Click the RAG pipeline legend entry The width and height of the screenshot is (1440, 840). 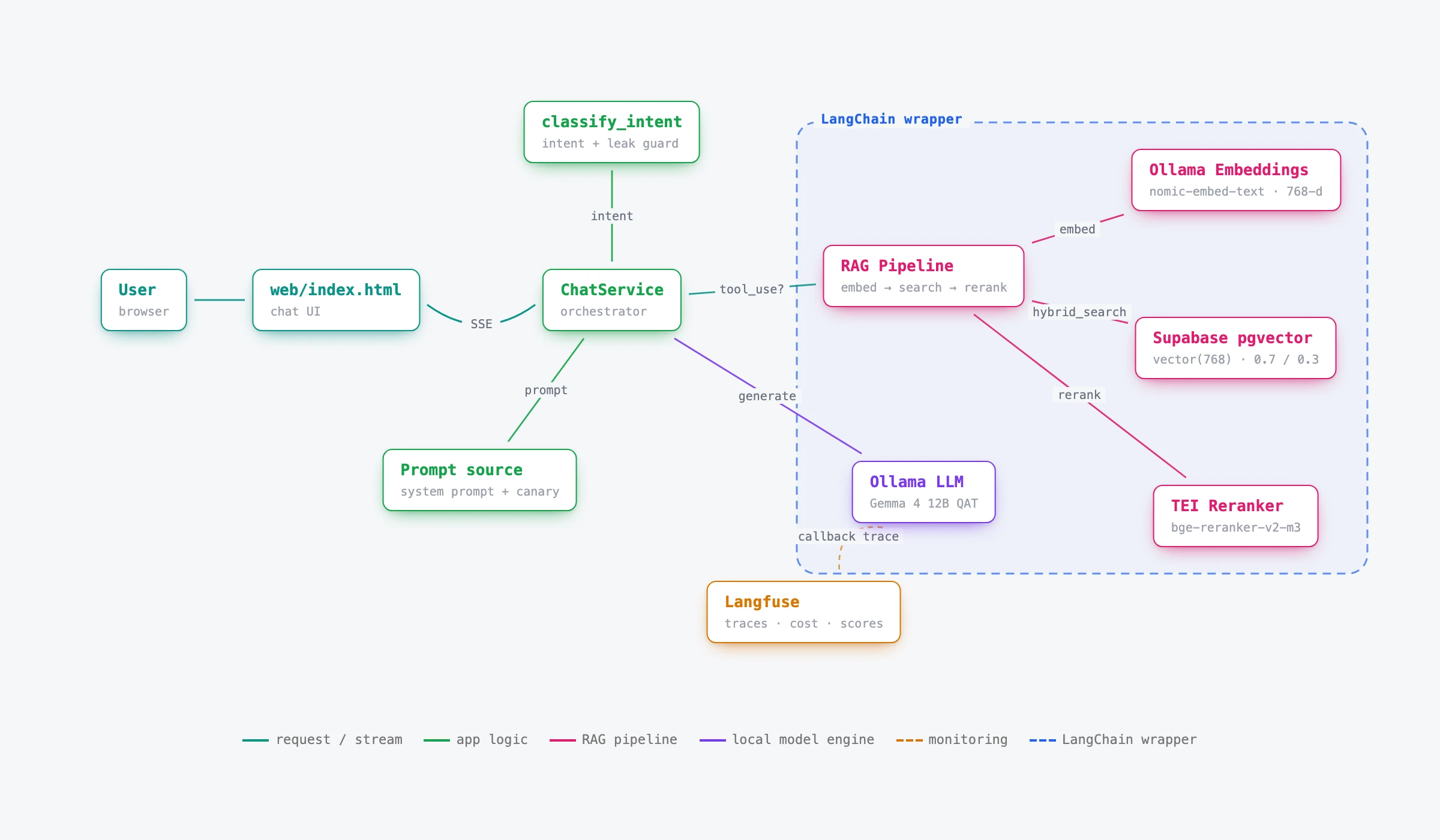(x=613, y=740)
